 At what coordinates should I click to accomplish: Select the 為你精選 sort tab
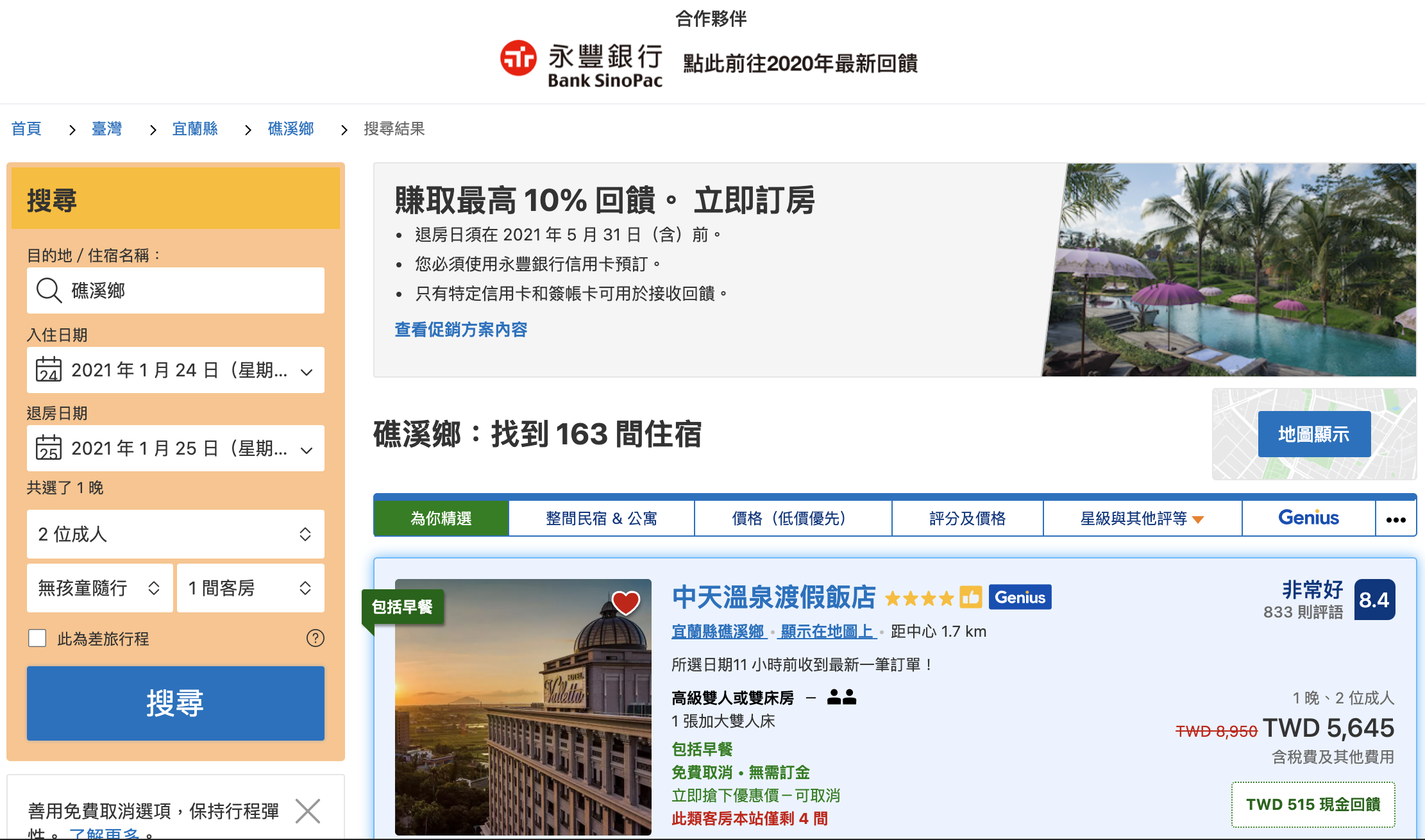coord(441,519)
